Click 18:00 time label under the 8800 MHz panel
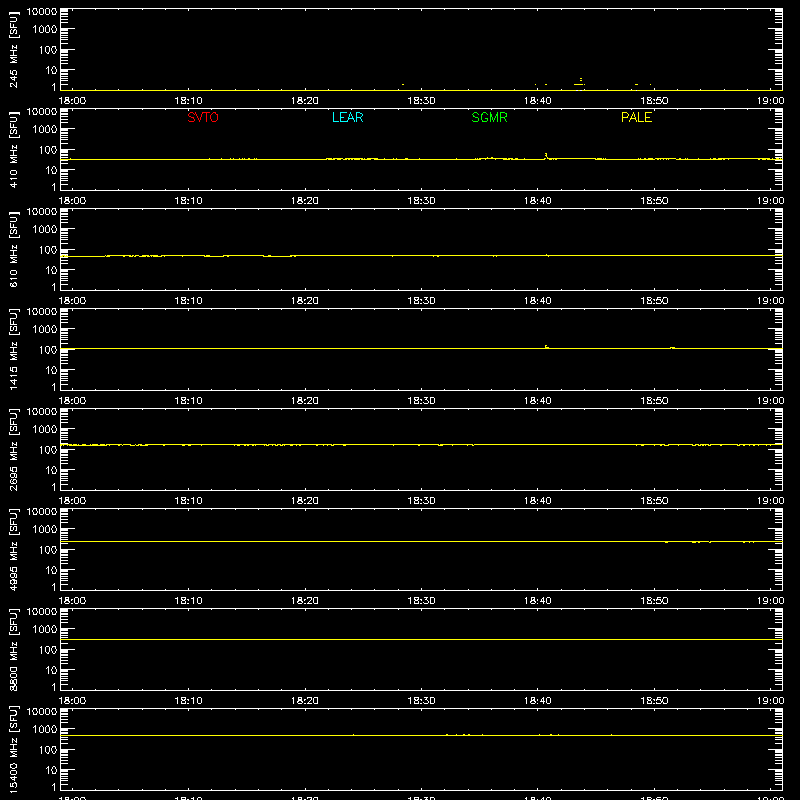Image resolution: width=800 pixels, height=800 pixels. 72,701
